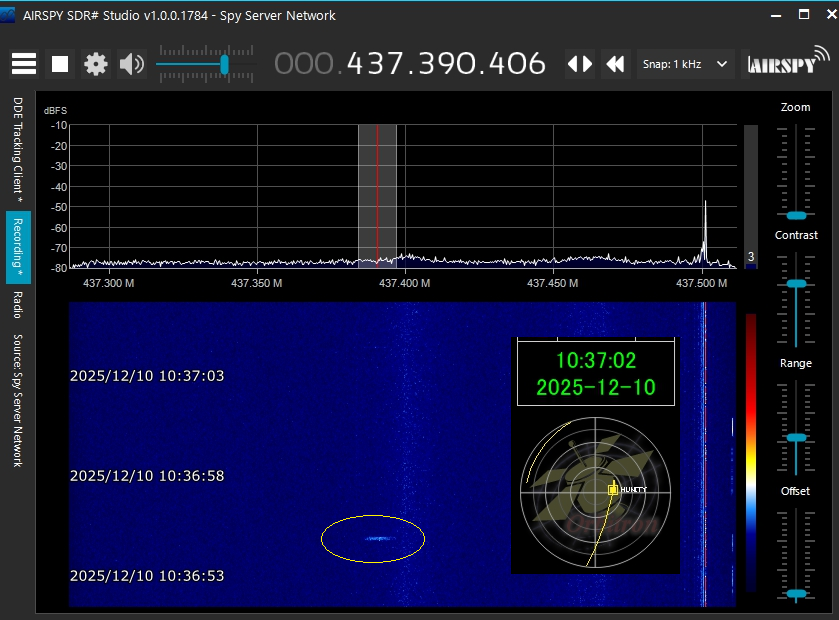The width and height of the screenshot is (839, 620).
Task: Click the 390 kHz frequency digits
Action: pyautogui.click(x=445, y=64)
